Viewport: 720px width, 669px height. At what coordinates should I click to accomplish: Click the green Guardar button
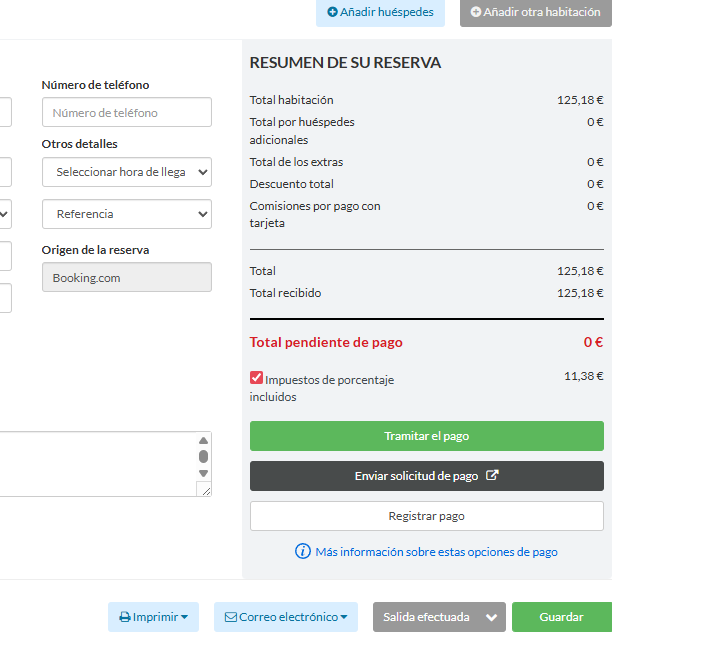(561, 617)
